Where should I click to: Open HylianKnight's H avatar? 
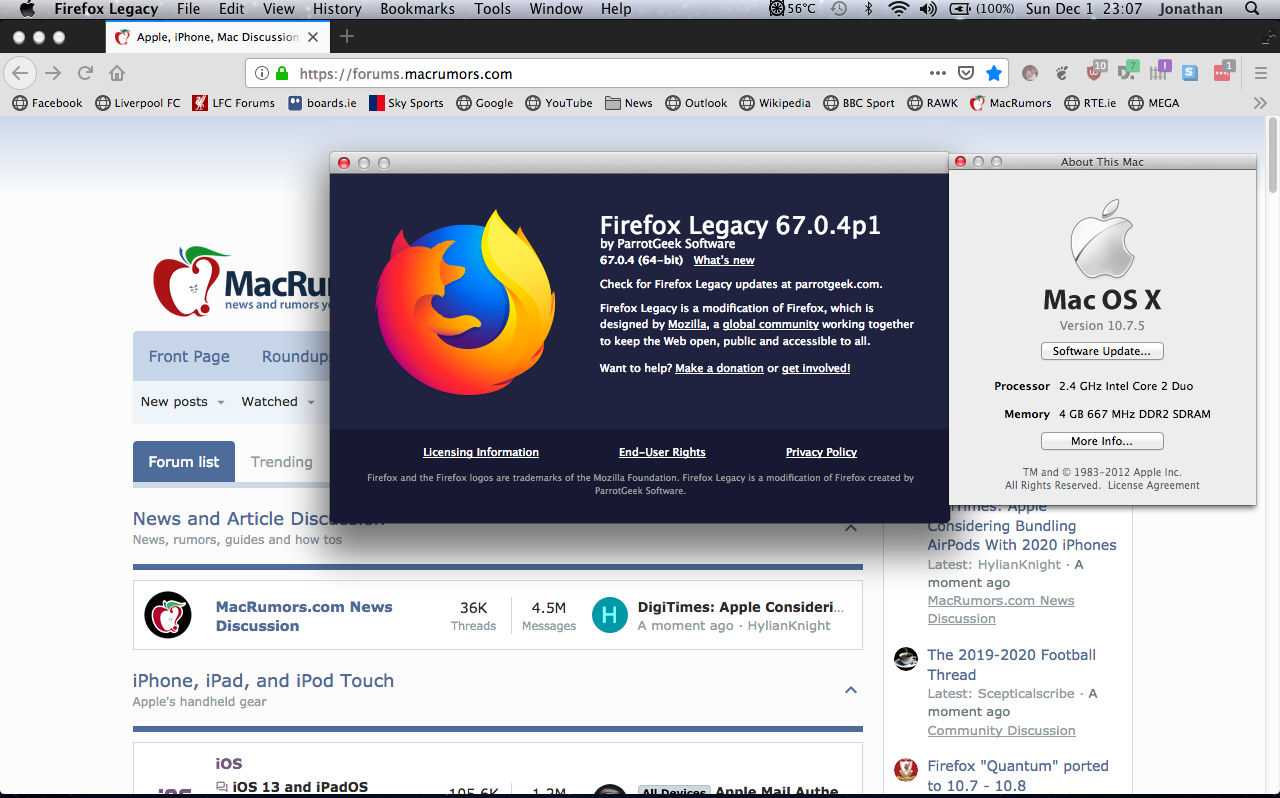(610, 615)
